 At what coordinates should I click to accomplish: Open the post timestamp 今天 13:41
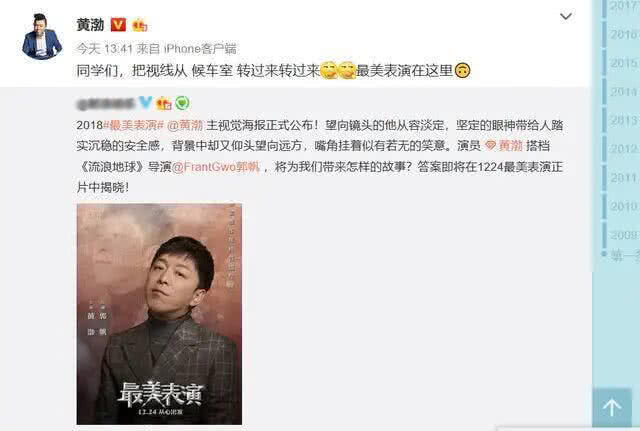click(104, 49)
